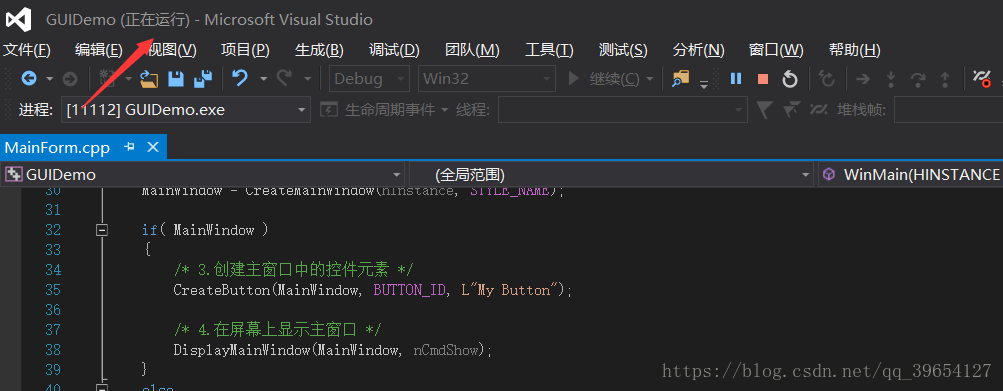Image resolution: width=1003 pixels, height=391 pixels.
Task: Stop debugging with the red square icon
Action: click(762, 79)
